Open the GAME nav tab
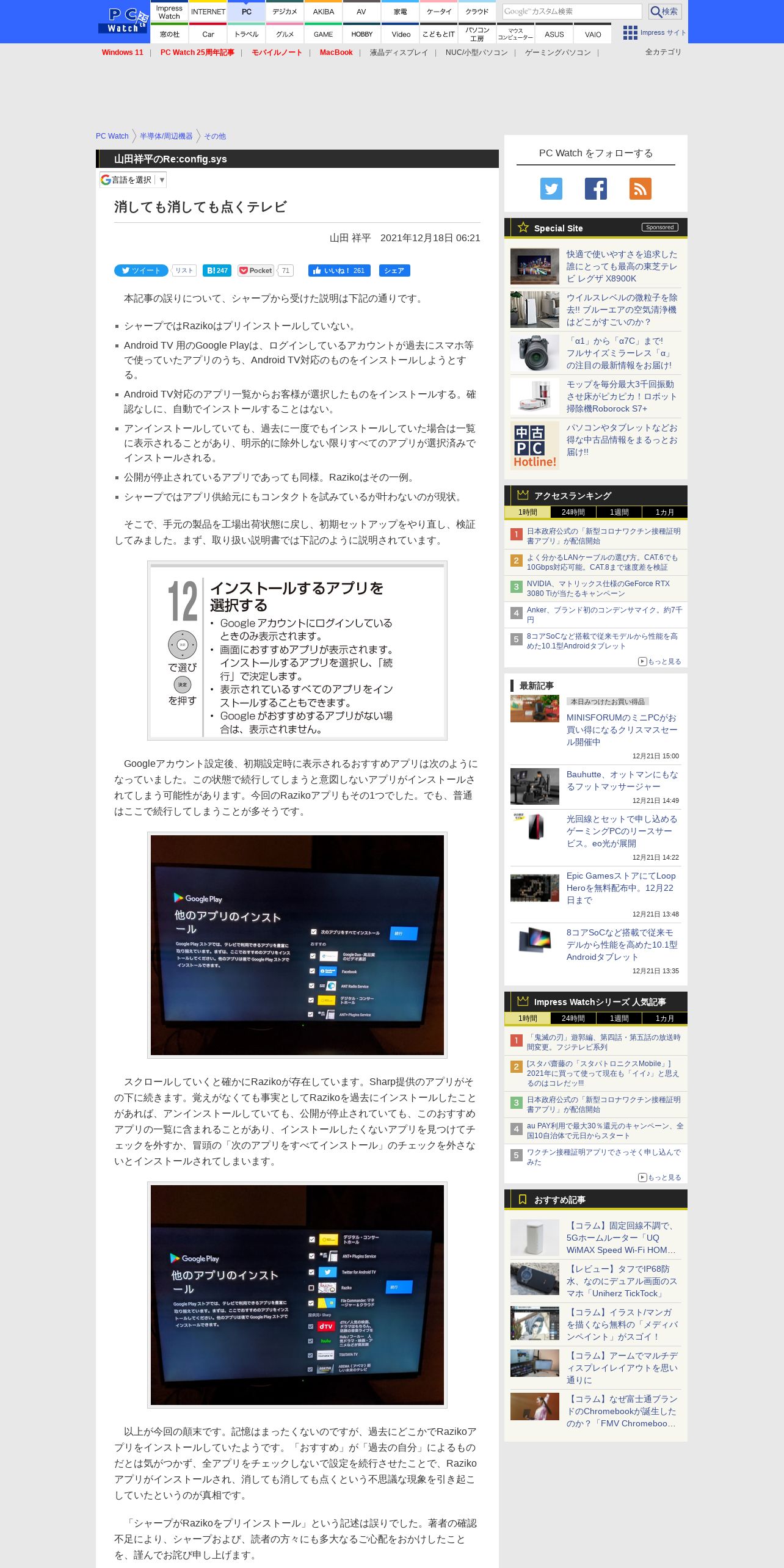The image size is (784, 1568). 323,34
